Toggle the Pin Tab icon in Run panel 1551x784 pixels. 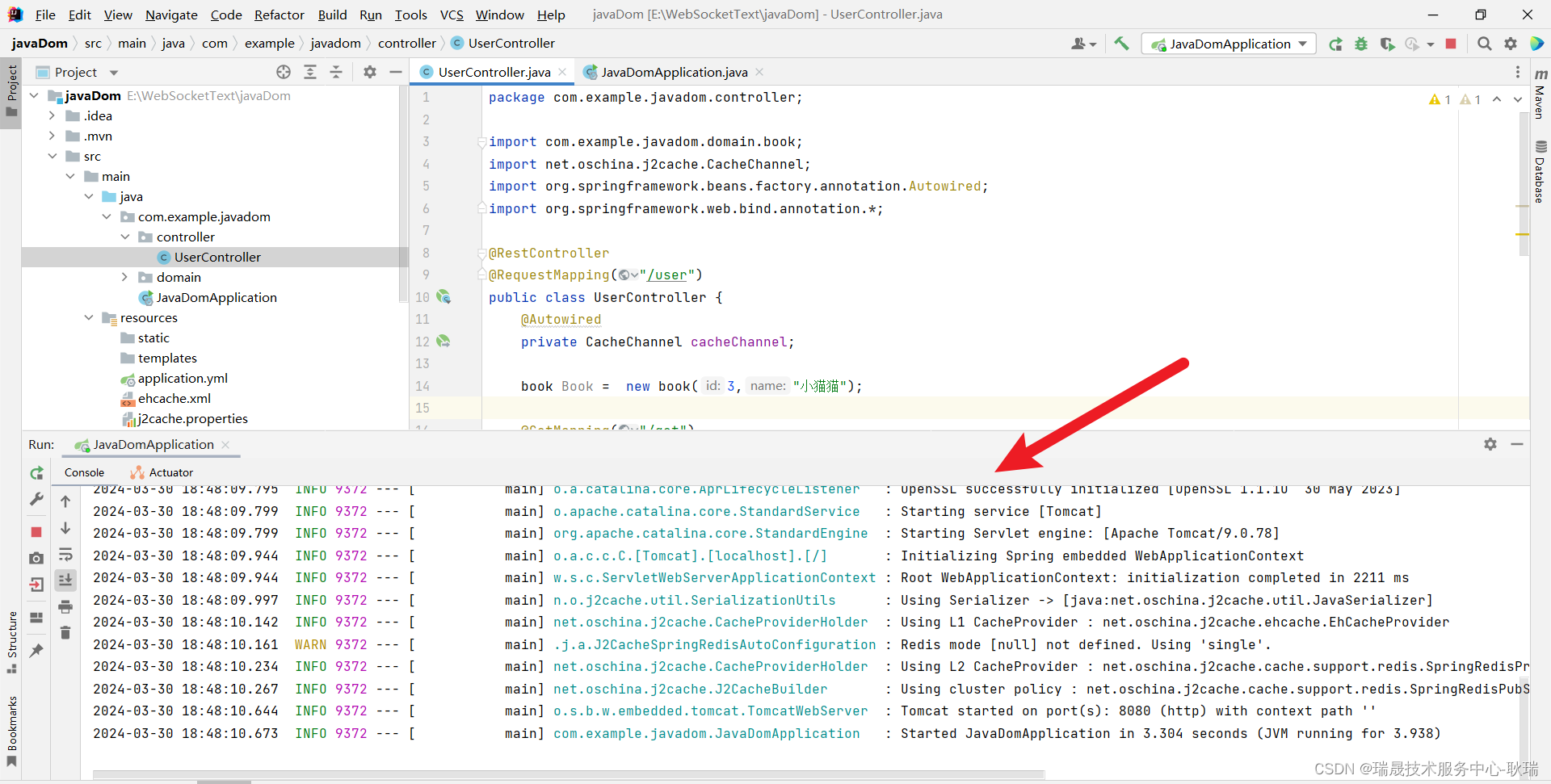point(36,650)
